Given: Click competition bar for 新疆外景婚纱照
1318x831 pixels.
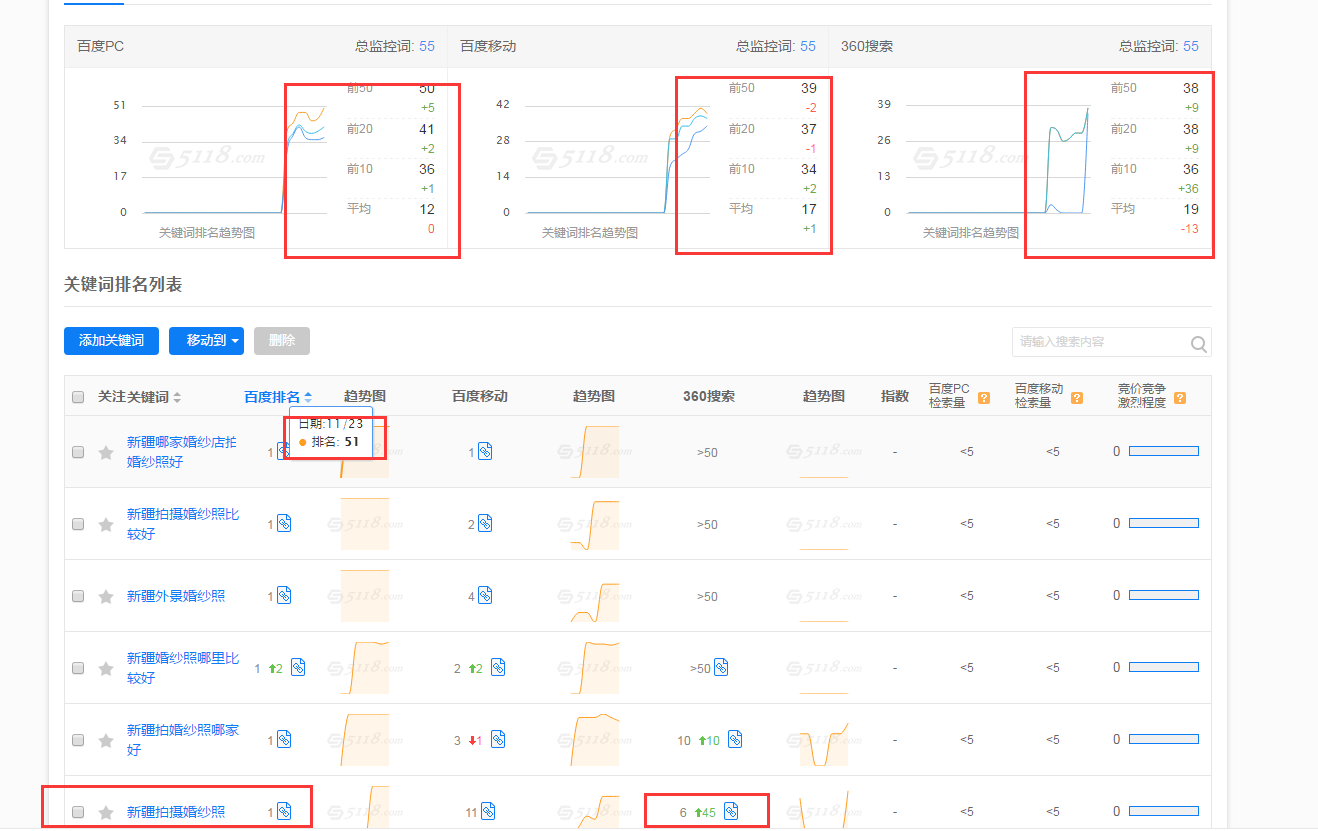Looking at the screenshot, I should pos(1163,596).
